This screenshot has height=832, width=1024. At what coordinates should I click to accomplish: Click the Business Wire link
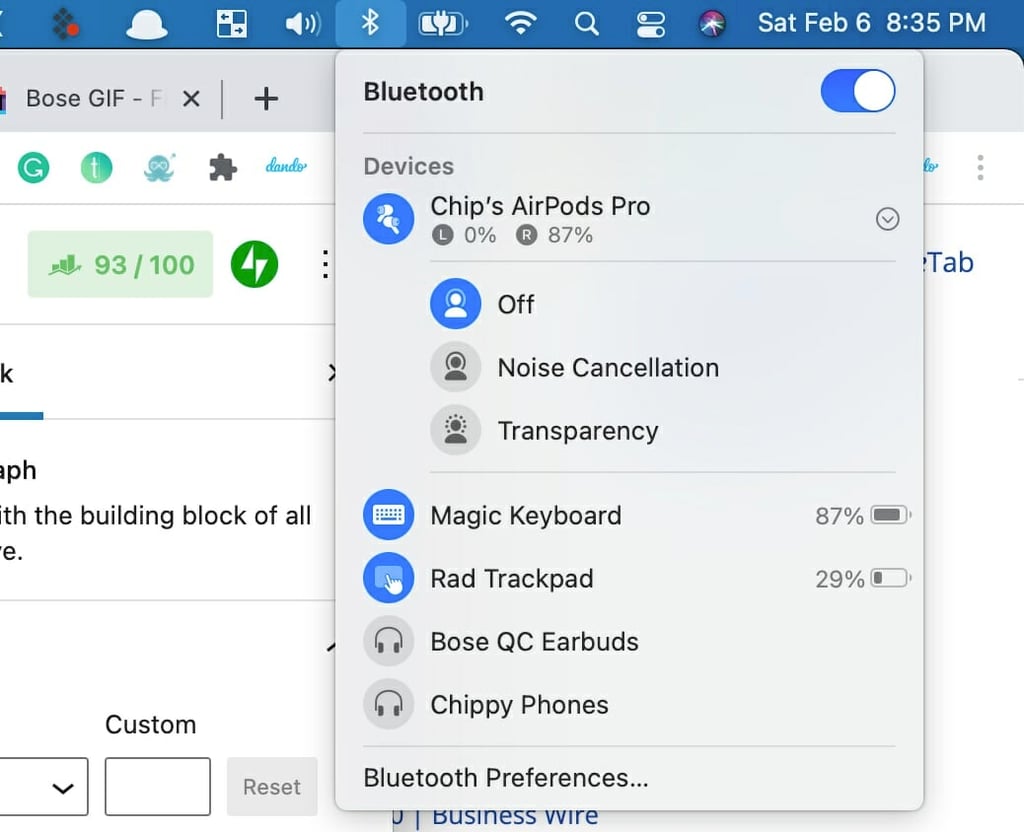pyautogui.click(x=515, y=817)
